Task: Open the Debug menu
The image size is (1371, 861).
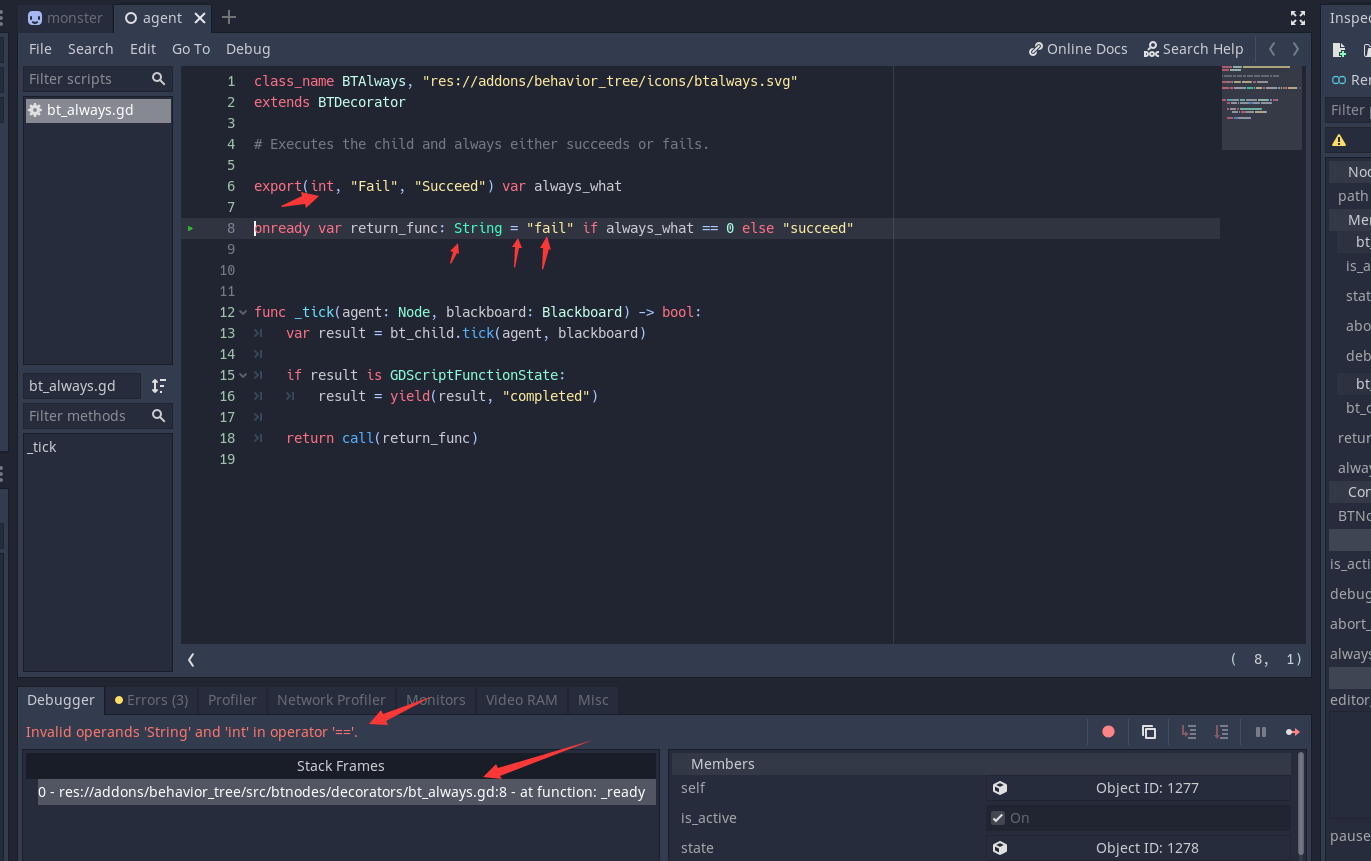Action: coord(248,49)
